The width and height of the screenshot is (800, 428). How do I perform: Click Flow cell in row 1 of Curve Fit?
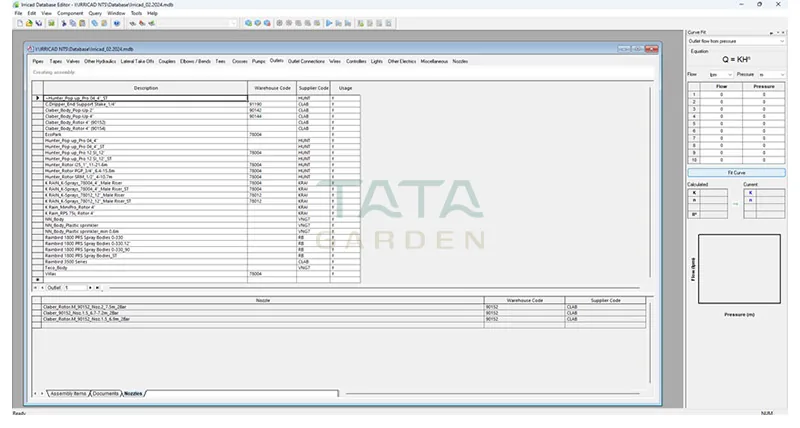721,94
